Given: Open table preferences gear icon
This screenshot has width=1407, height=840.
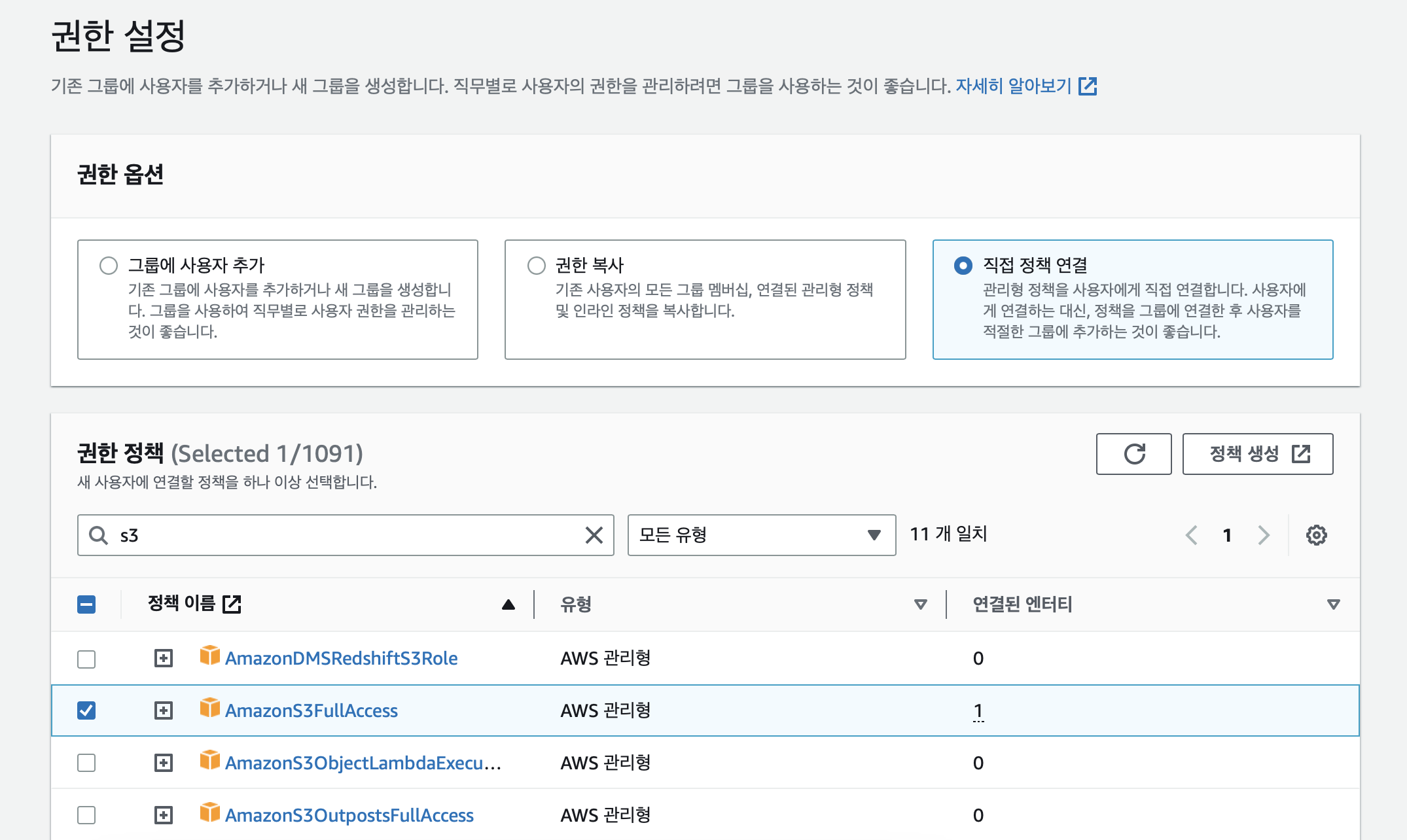Looking at the screenshot, I should (x=1316, y=535).
